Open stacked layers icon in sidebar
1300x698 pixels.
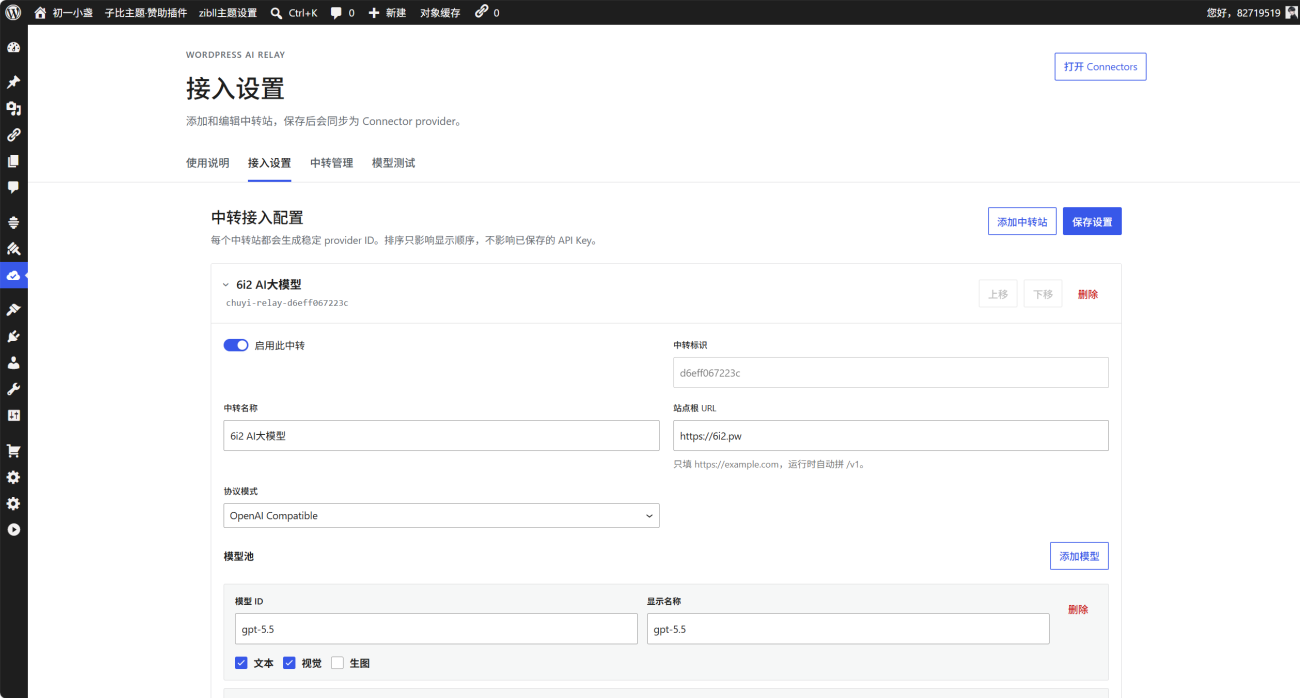(14, 222)
